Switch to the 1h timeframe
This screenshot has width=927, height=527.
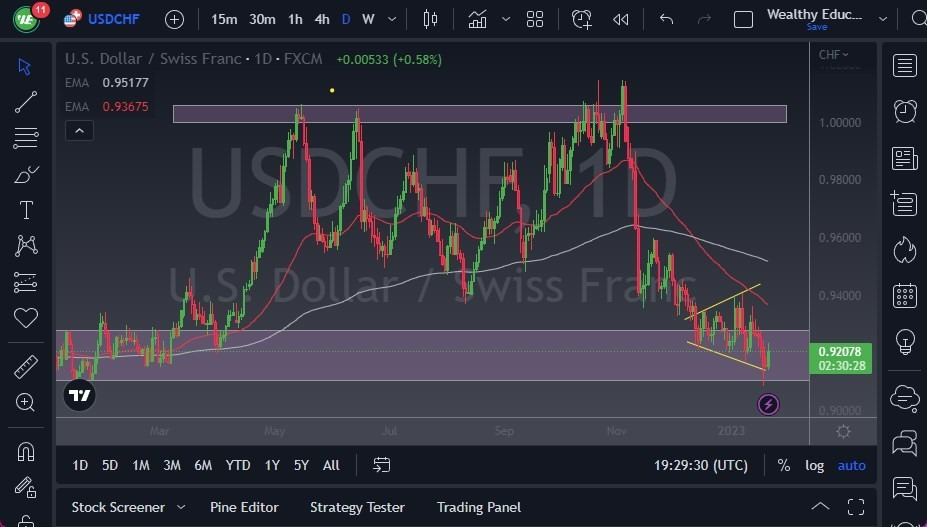(x=295, y=20)
